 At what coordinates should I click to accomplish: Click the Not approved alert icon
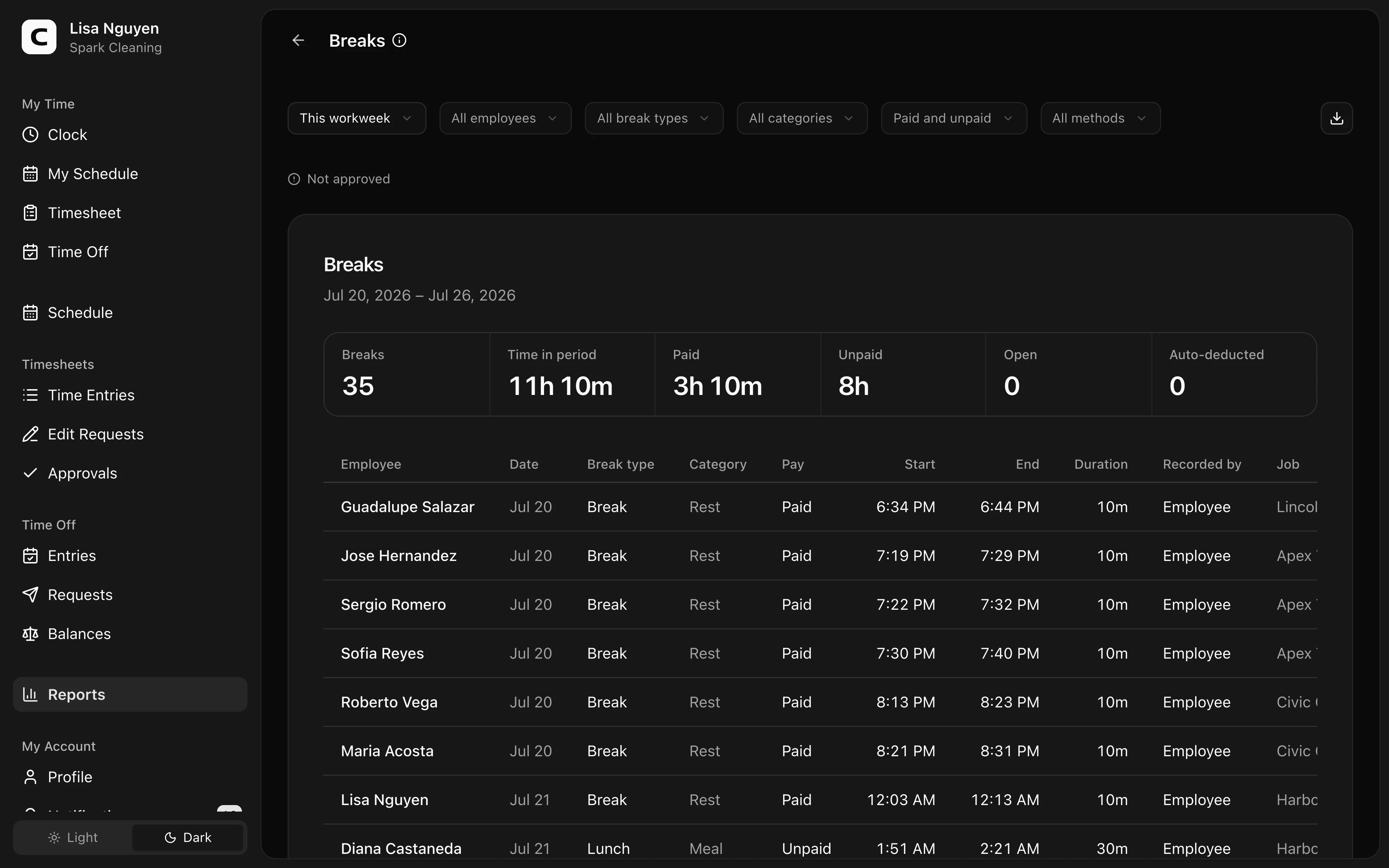(294, 179)
